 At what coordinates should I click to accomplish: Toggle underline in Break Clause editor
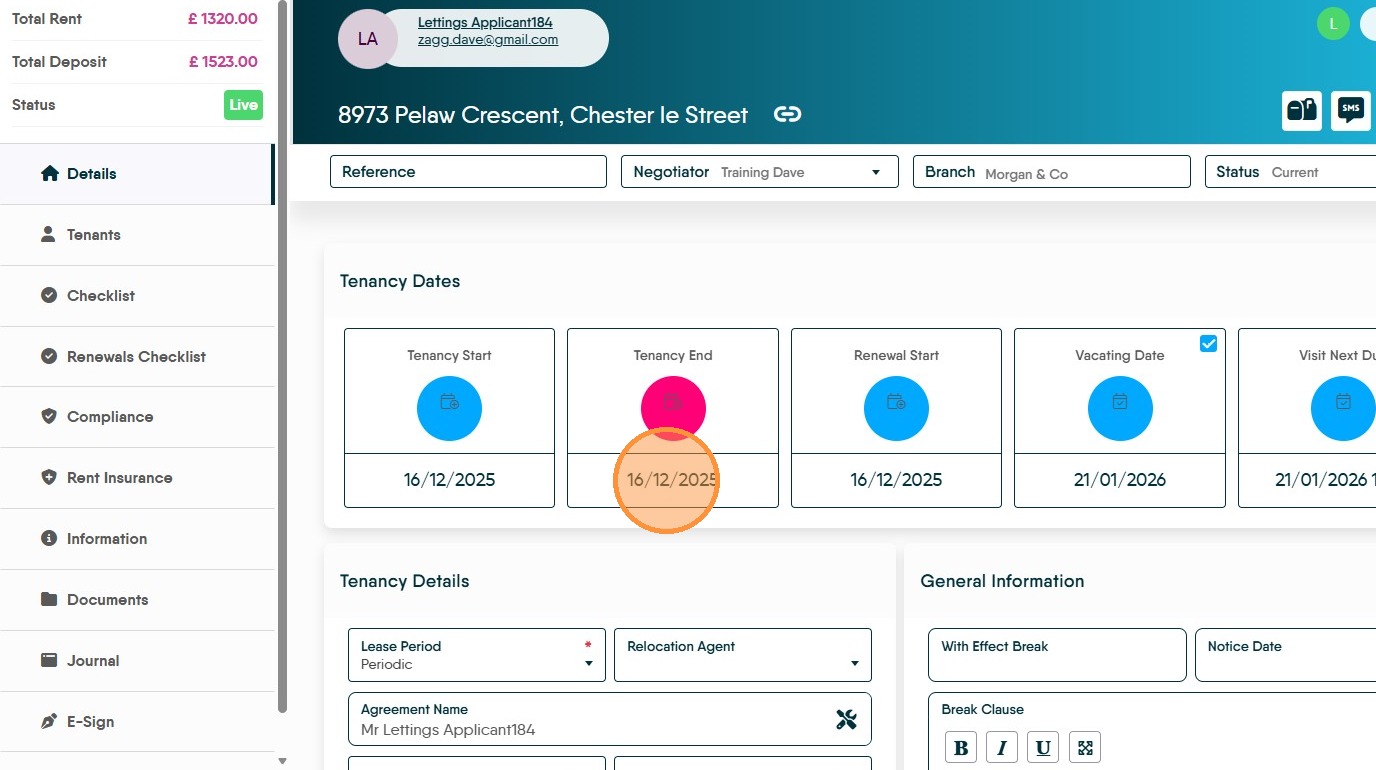pyautogui.click(x=1043, y=747)
